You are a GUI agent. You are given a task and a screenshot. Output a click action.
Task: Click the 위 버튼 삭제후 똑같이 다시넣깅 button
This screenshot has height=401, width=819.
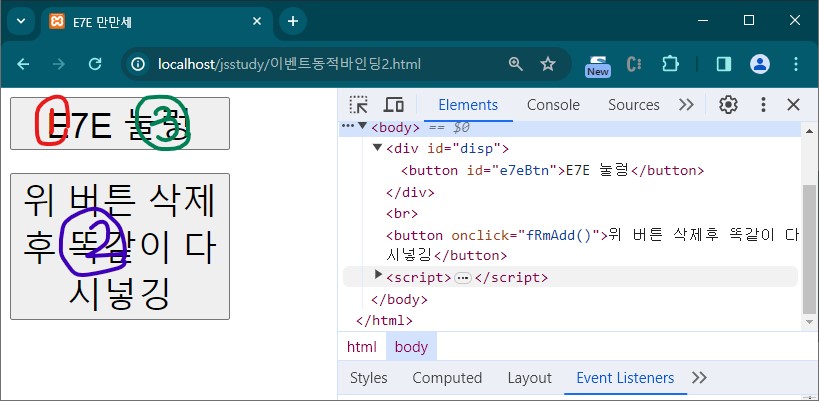coord(120,246)
